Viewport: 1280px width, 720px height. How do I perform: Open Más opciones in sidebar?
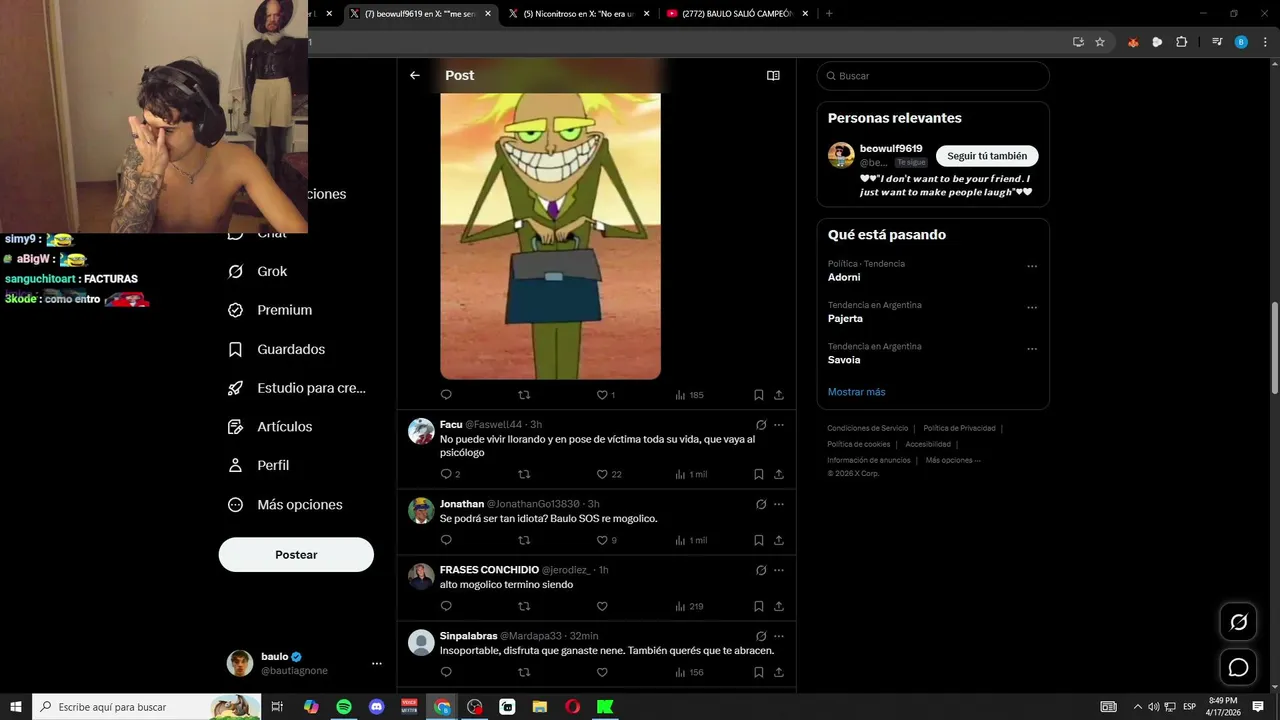(x=285, y=505)
